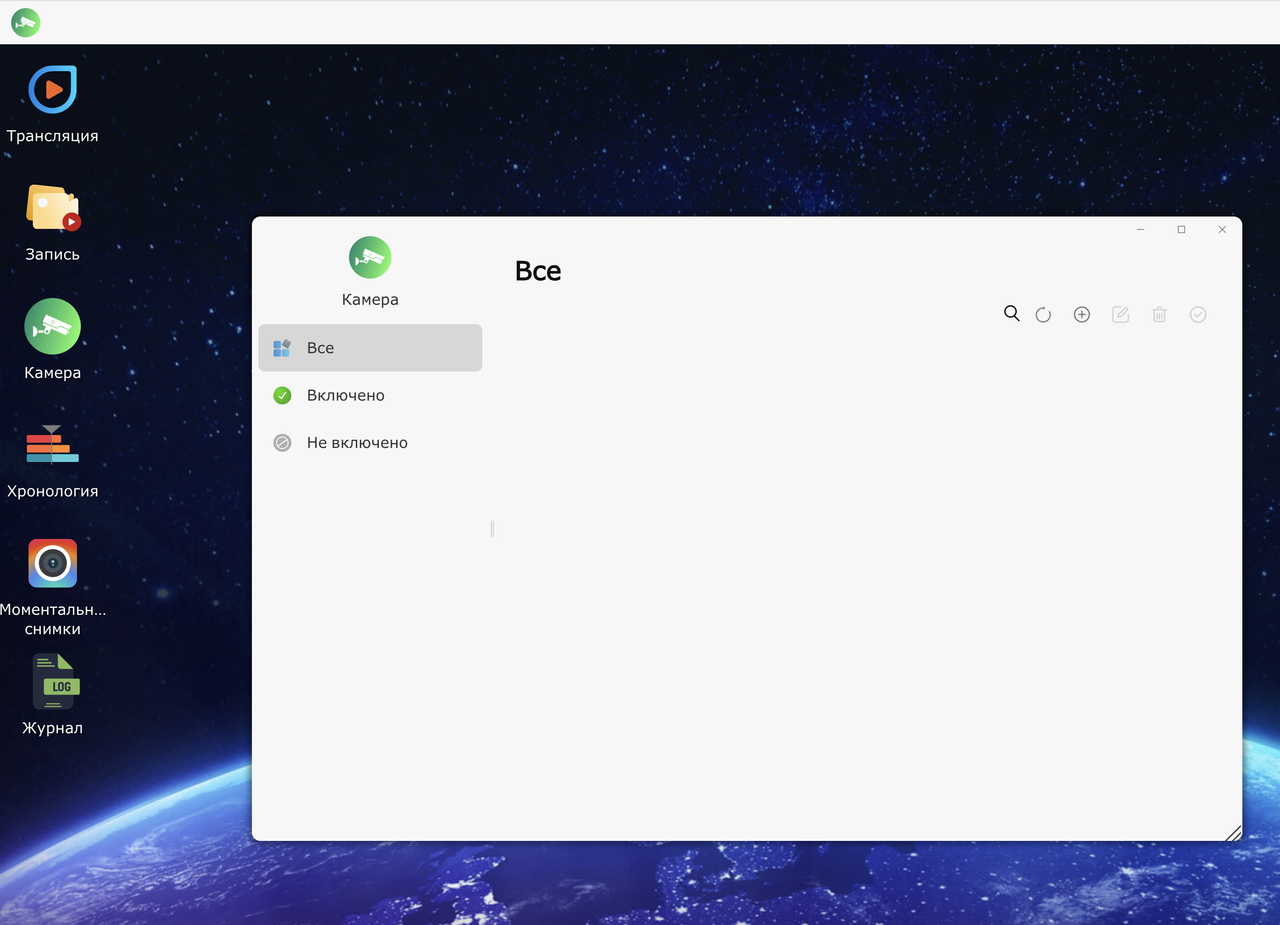Select the Все sidebar category
The image size is (1280, 925).
point(370,348)
